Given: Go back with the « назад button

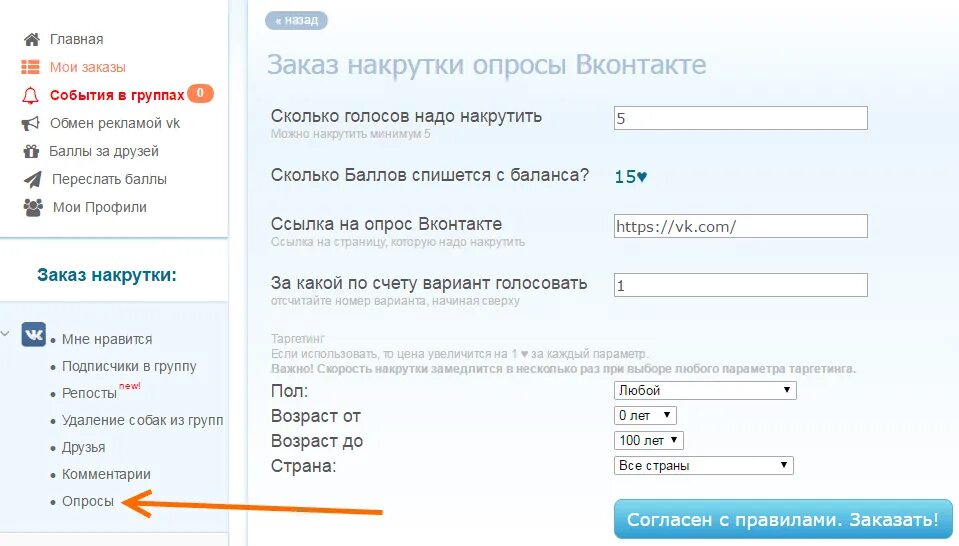Looking at the screenshot, I should 297,20.
